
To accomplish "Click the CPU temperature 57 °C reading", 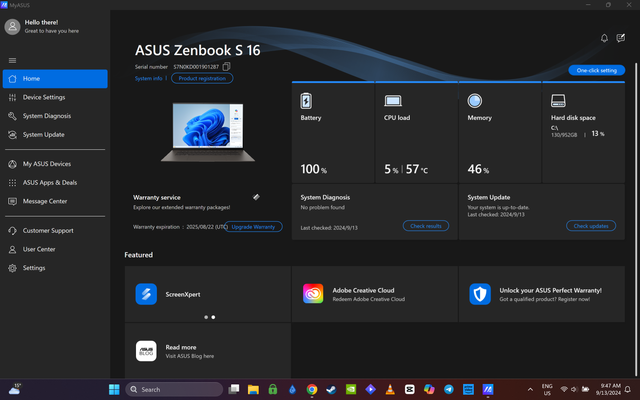I will 417,169.
